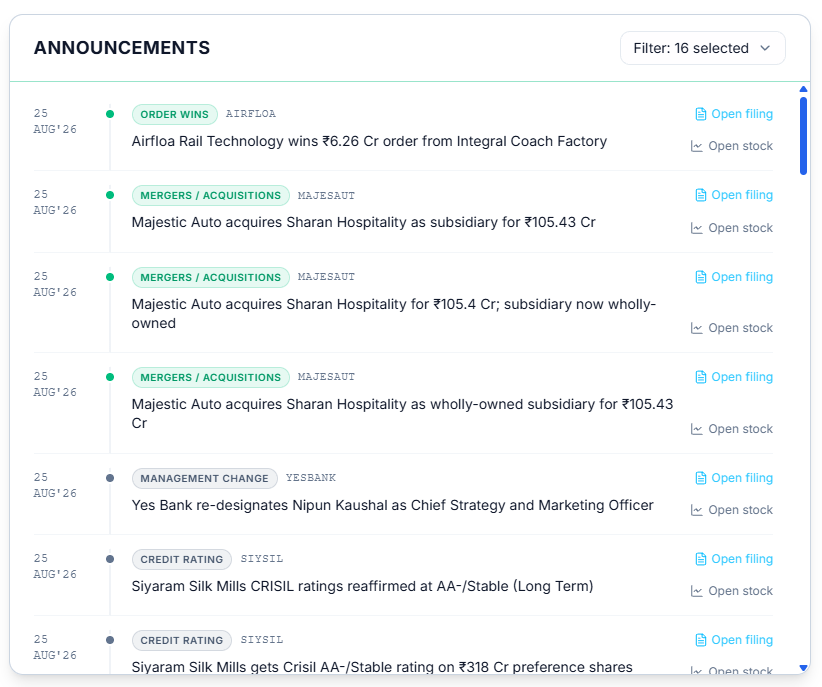Image resolution: width=822 pixels, height=687 pixels.
Task: Open stock for Majestic Auto subsidiary for ₹105.43 Cr
Action: pos(731,228)
